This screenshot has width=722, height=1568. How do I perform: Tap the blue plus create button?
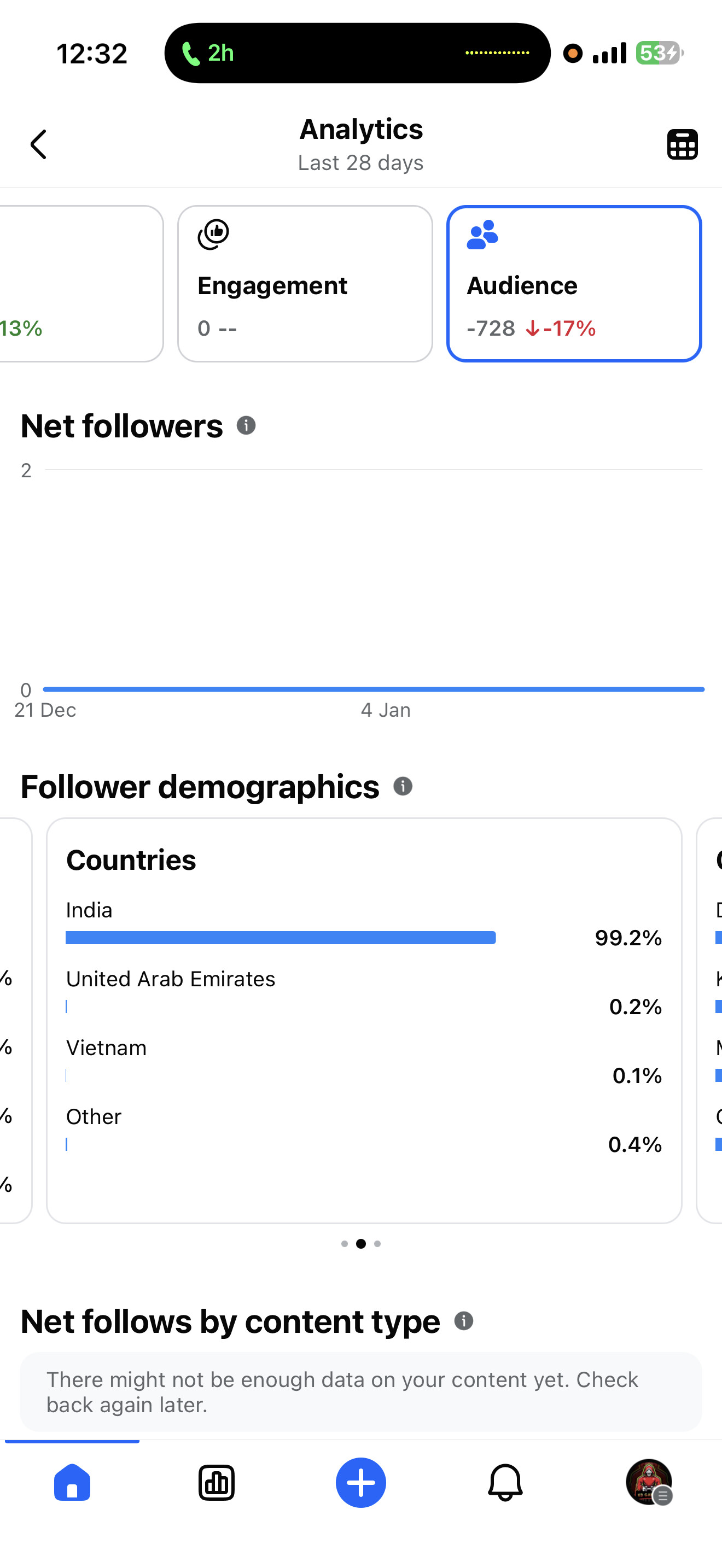click(x=360, y=1482)
